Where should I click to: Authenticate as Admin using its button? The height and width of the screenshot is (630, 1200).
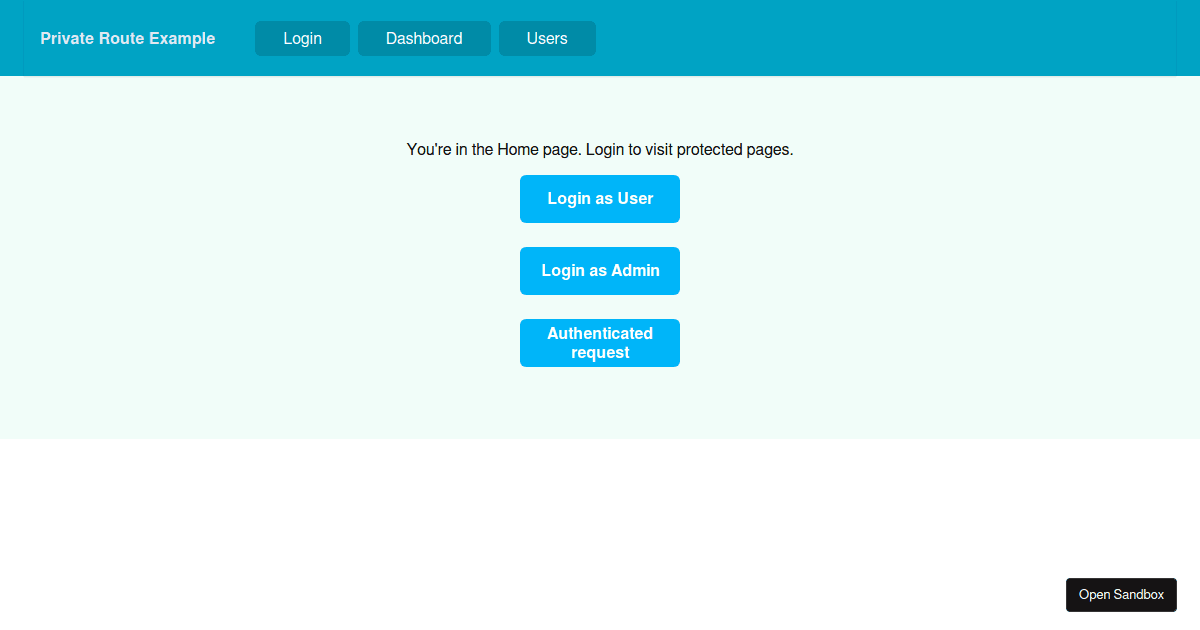599,270
